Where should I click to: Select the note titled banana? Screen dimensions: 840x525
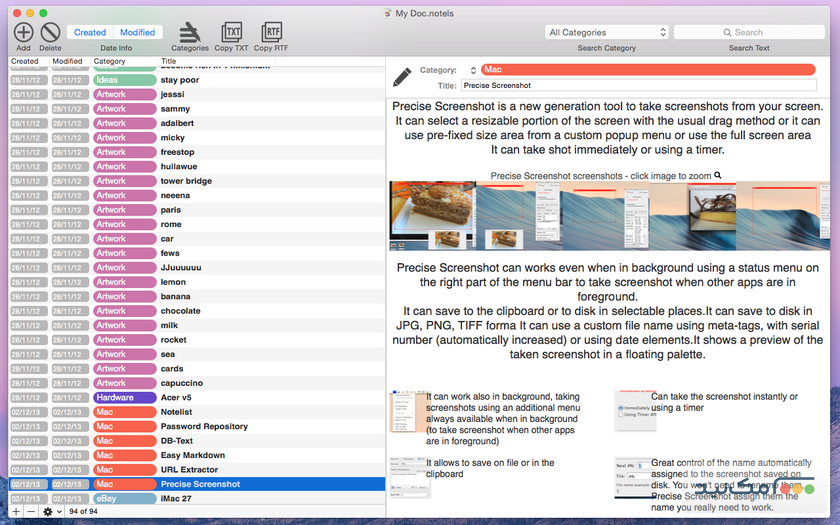tap(197, 297)
